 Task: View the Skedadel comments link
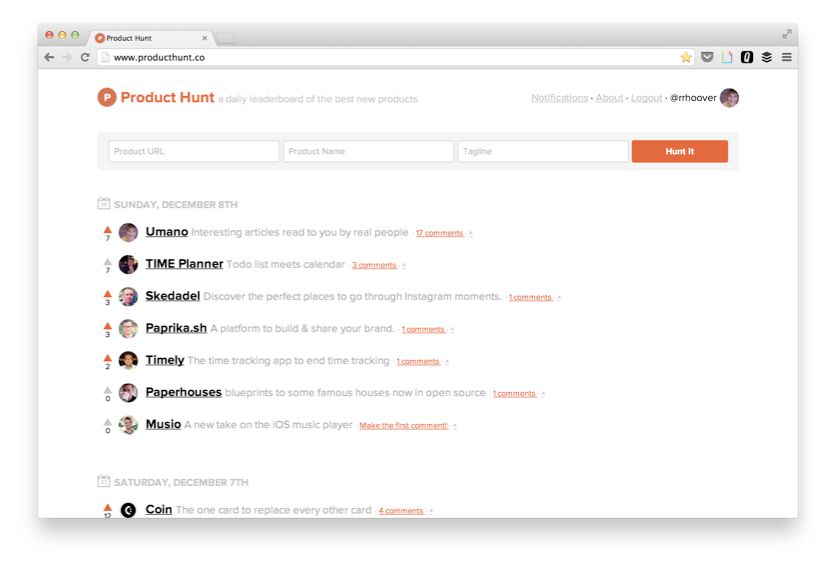(530, 297)
